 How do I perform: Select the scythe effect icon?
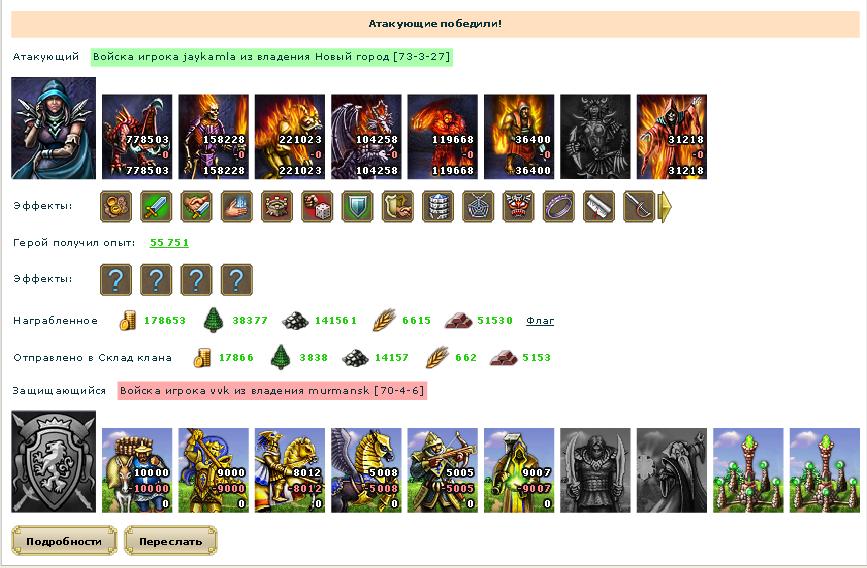point(639,206)
